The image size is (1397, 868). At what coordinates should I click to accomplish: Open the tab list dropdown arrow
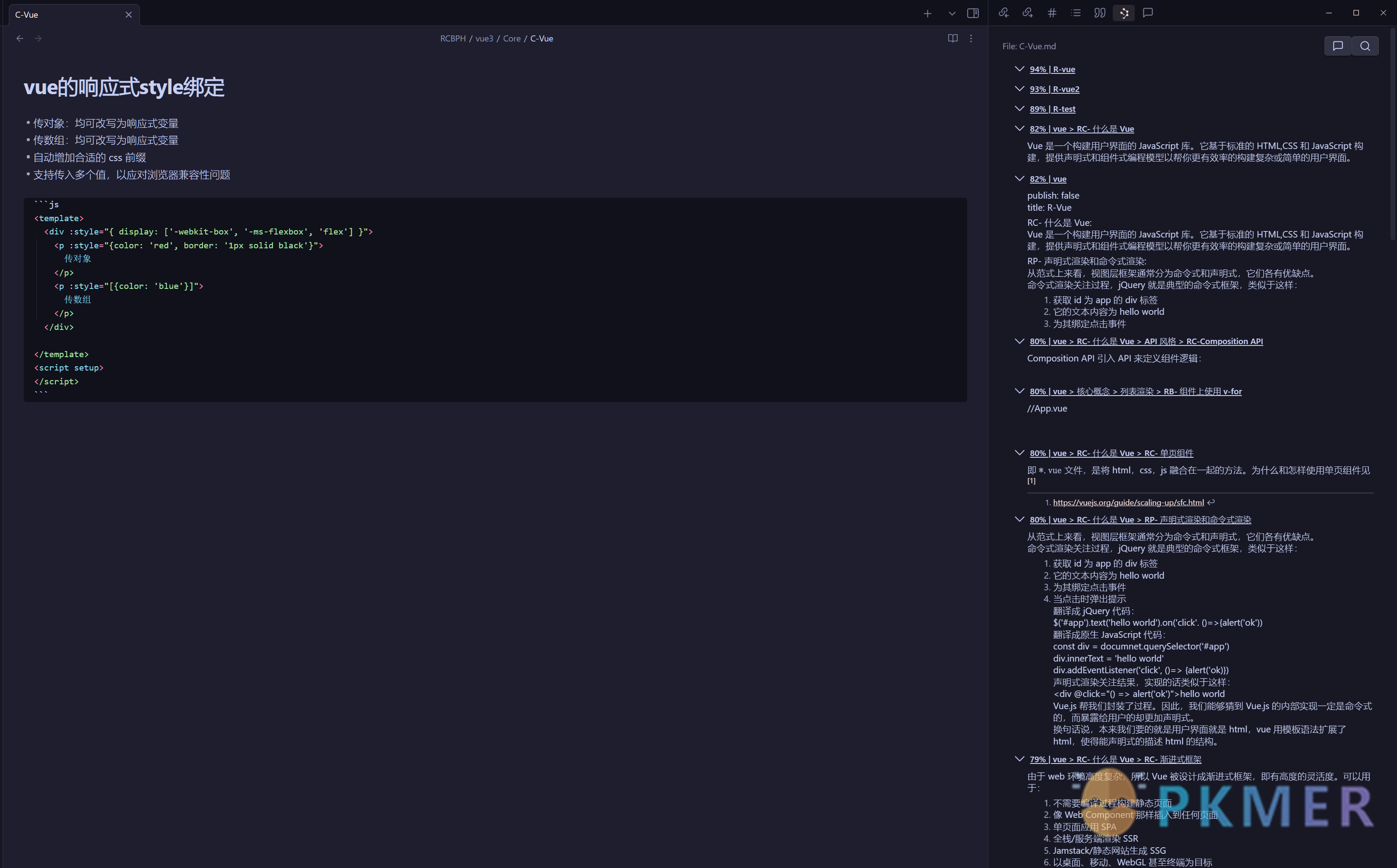952,13
